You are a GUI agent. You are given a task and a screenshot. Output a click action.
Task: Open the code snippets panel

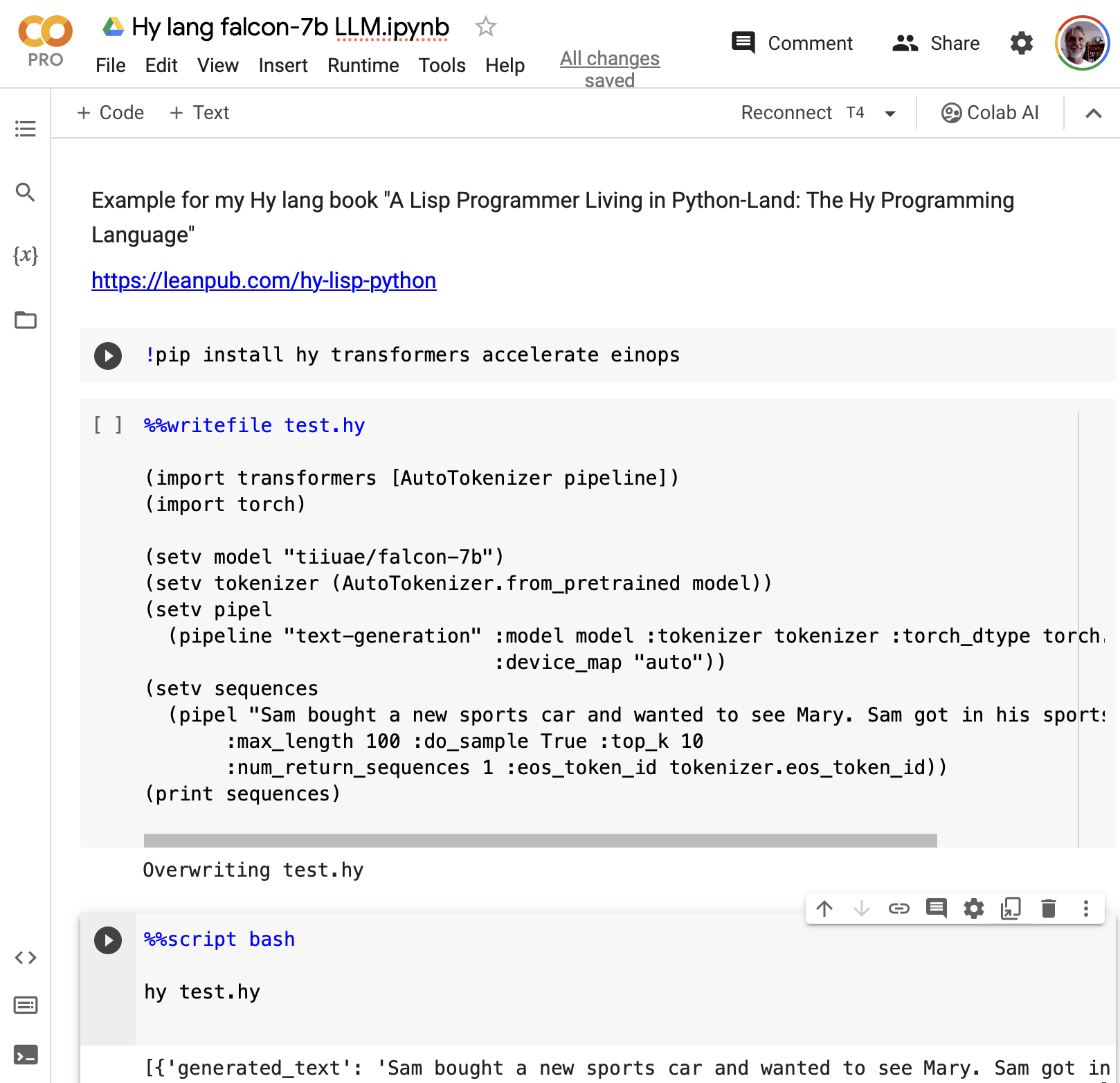(26, 958)
